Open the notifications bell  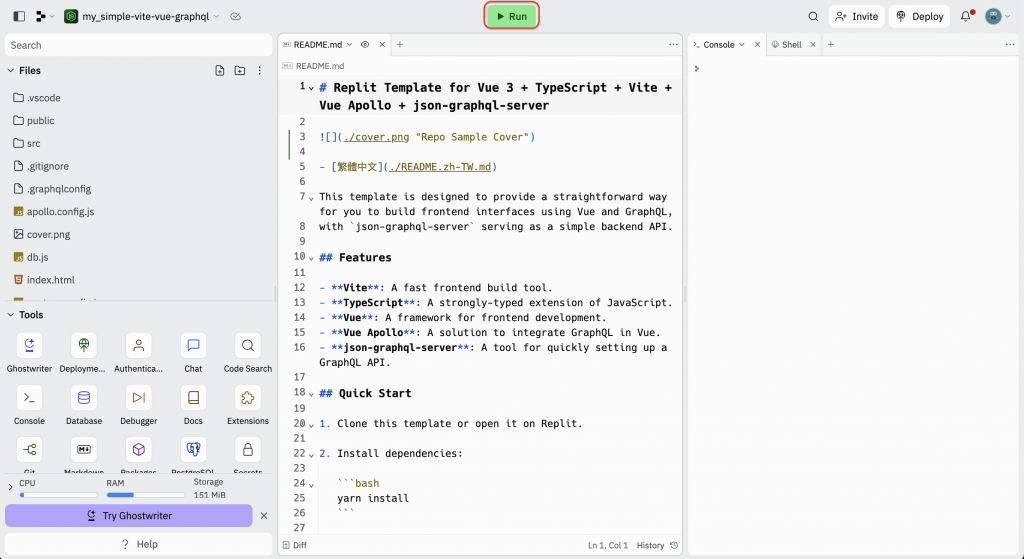pyautogui.click(x=966, y=16)
